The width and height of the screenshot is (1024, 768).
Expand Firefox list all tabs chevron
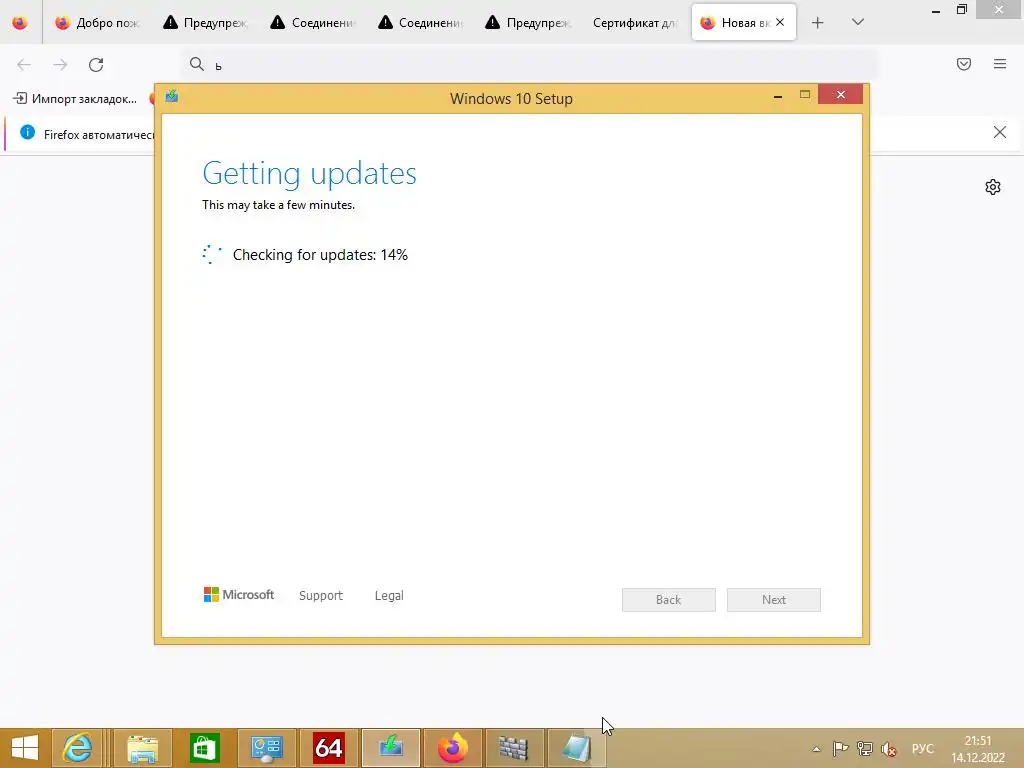(x=858, y=22)
